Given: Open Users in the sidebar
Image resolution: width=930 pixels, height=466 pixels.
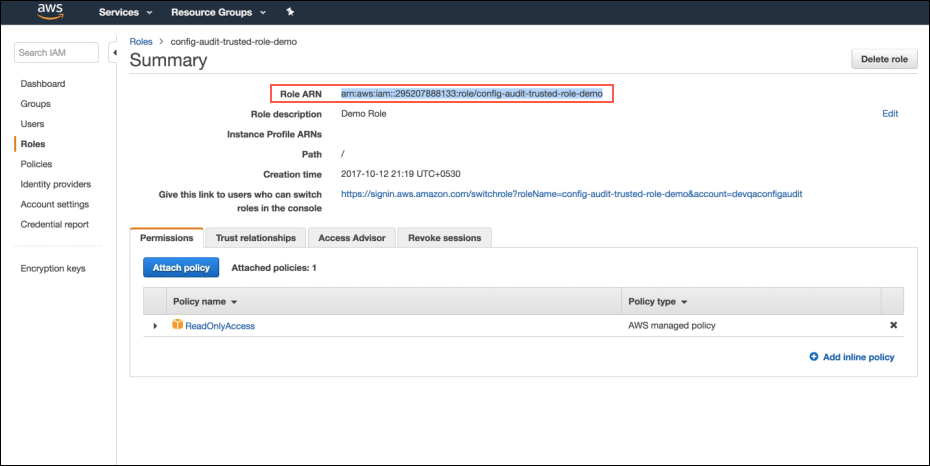Looking at the screenshot, I should tap(32, 124).
